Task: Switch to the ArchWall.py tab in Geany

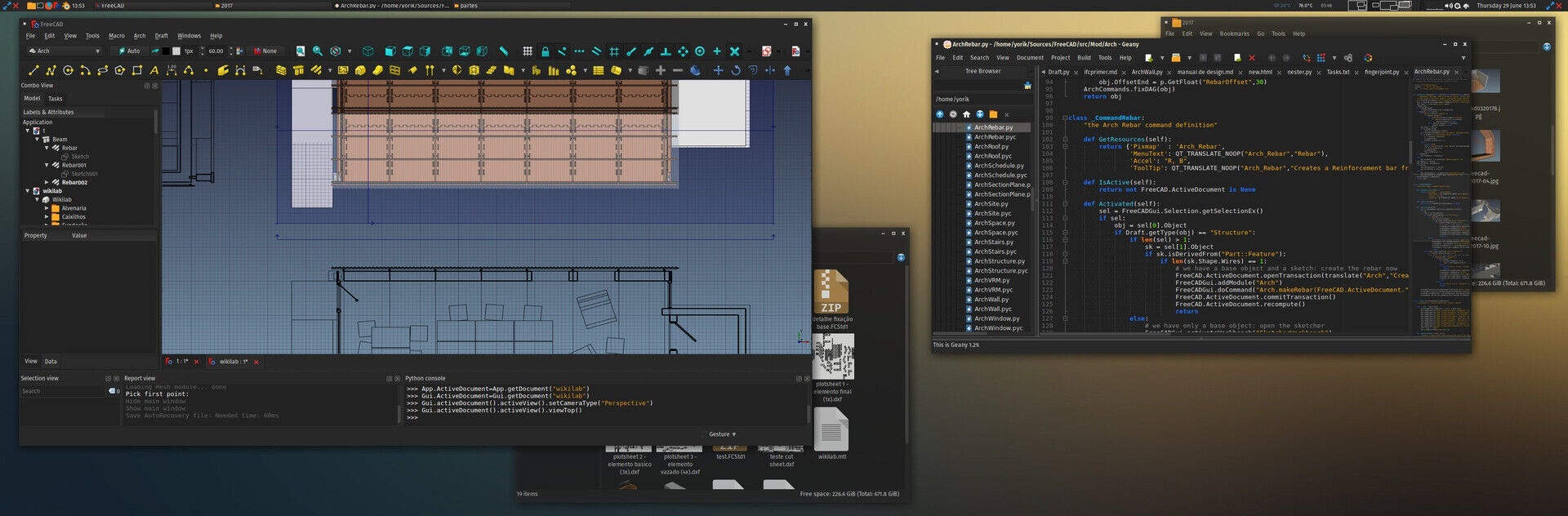Action: (1147, 72)
